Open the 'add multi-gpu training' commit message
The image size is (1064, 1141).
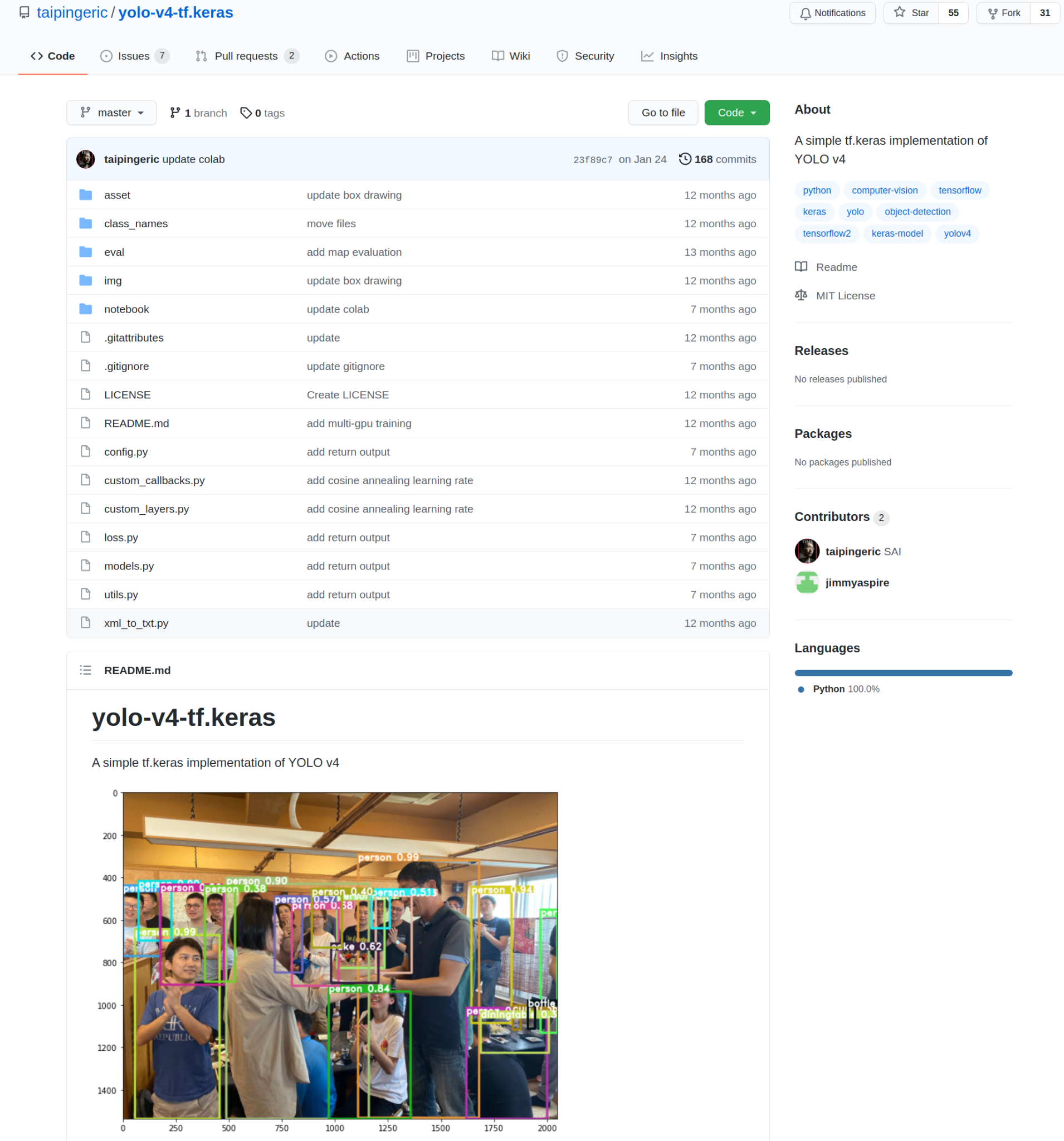[x=359, y=423]
